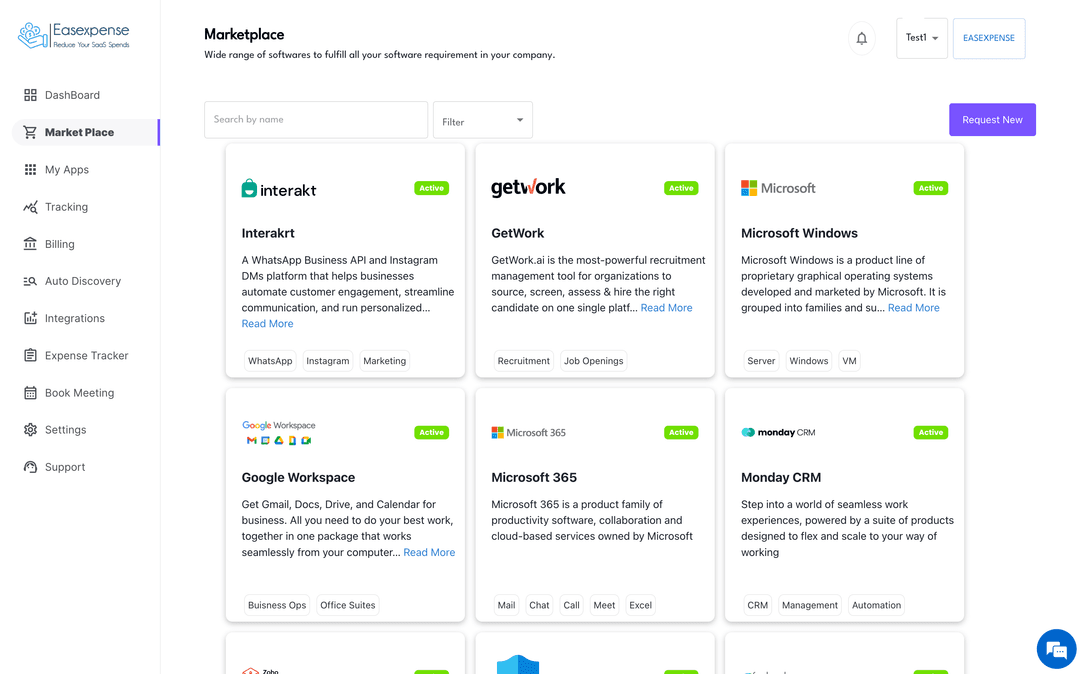Expand the Filter dropdown
The width and height of the screenshot is (1080, 674).
(483, 120)
